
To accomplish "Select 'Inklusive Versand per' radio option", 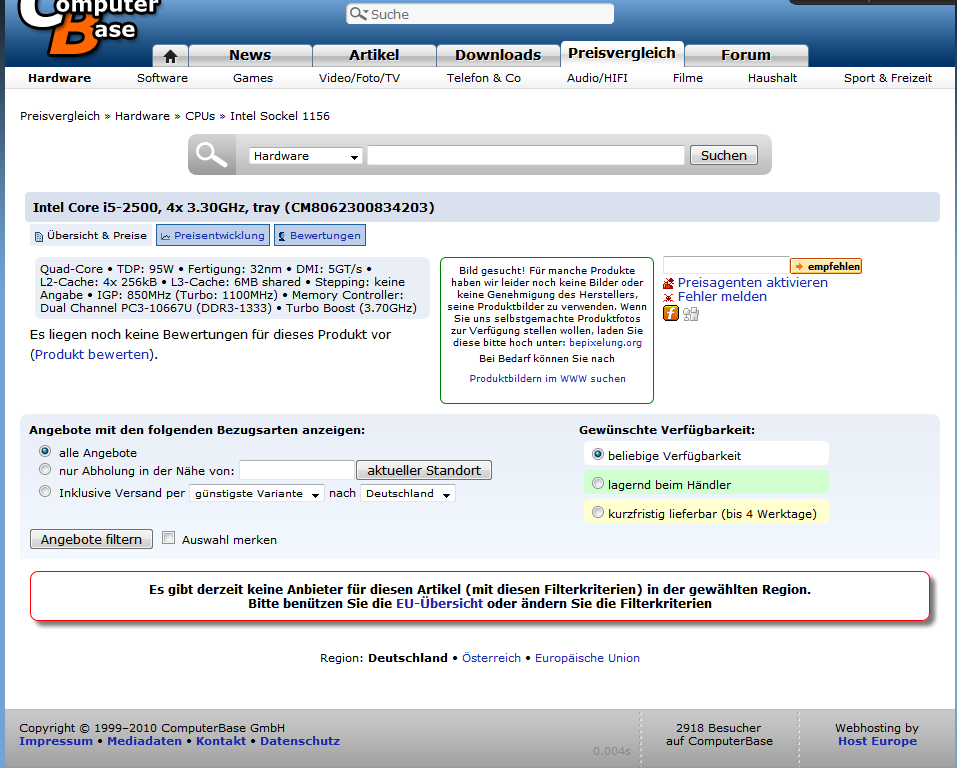I will tap(45, 491).
